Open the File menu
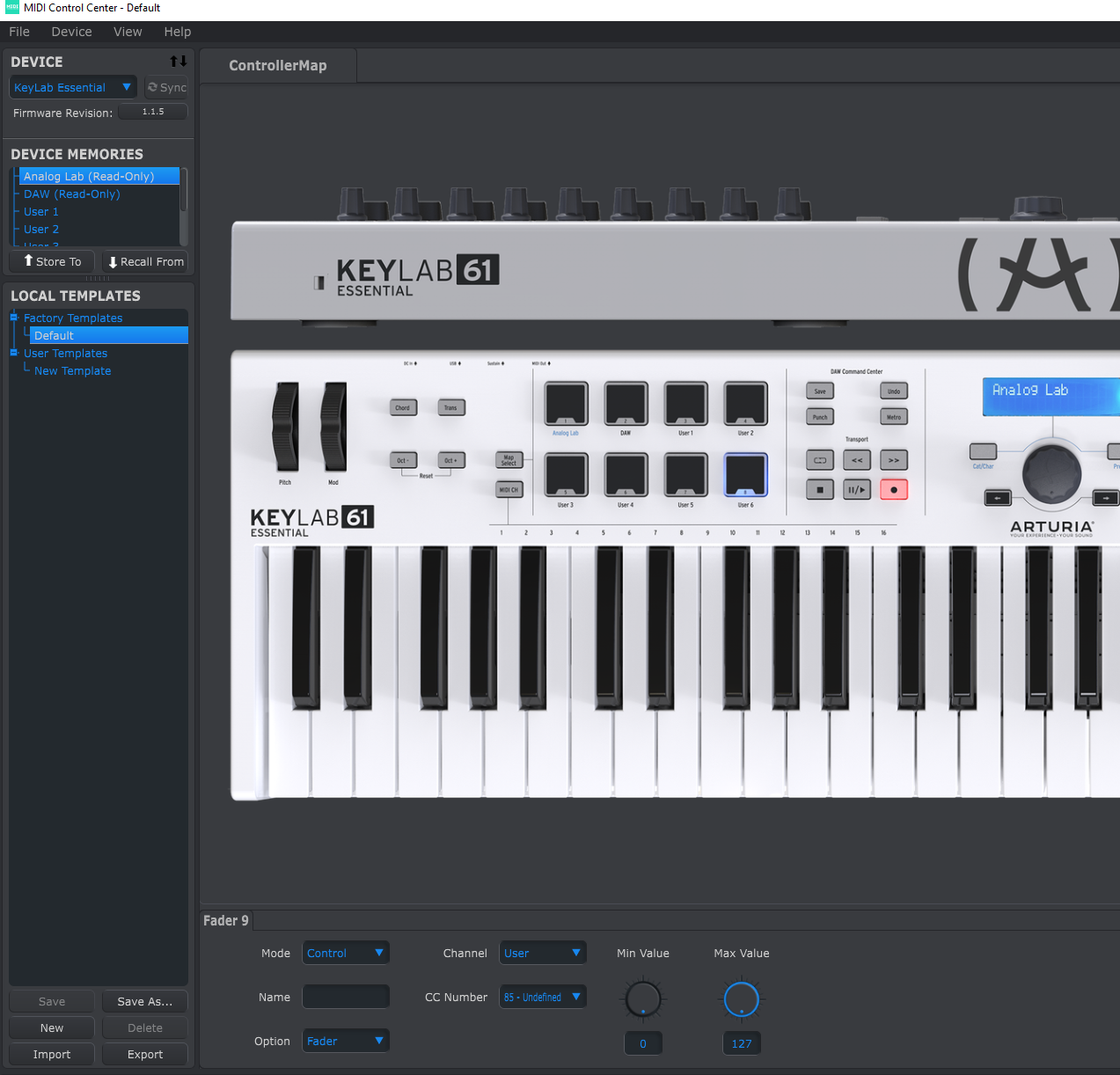 coord(19,32)
